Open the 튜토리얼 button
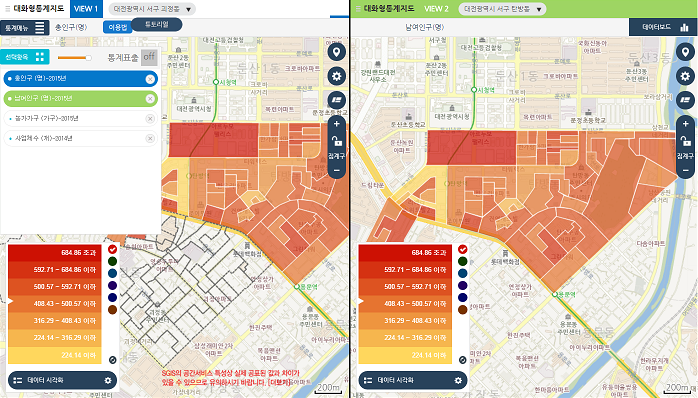 click(x=156, y=24)
